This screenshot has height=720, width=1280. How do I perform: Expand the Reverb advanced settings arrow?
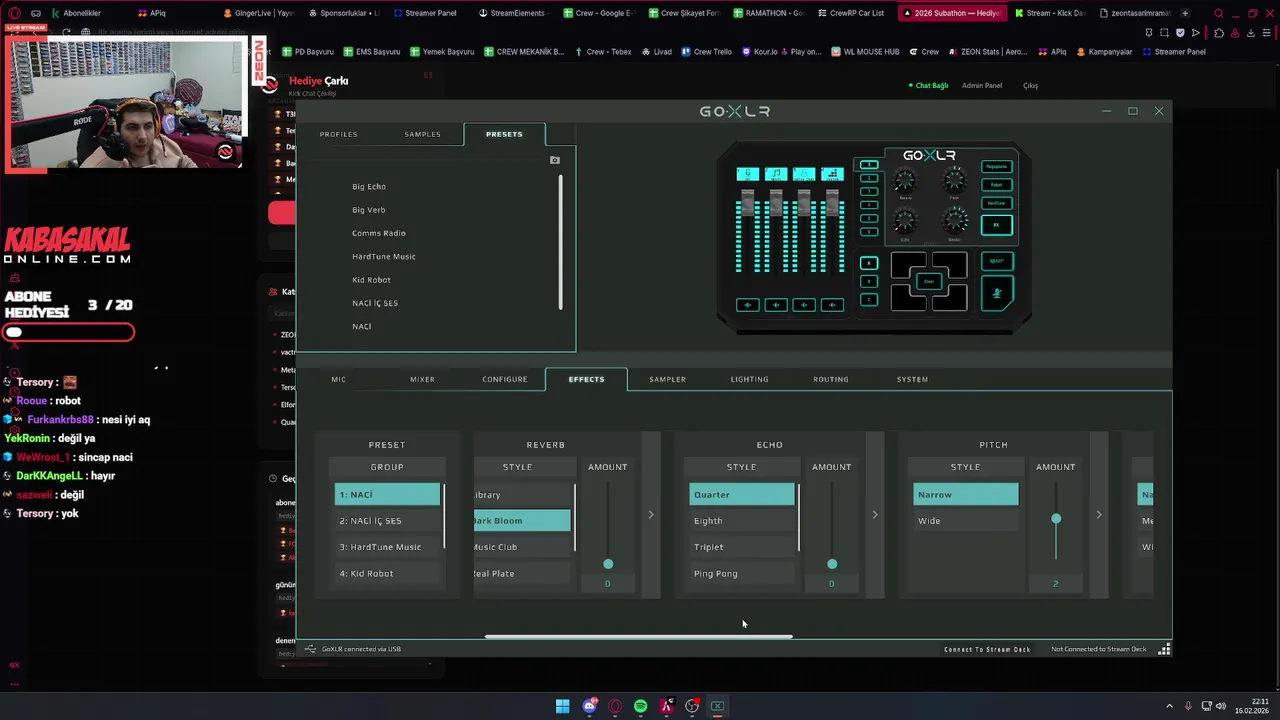click(x=651, y=515)
